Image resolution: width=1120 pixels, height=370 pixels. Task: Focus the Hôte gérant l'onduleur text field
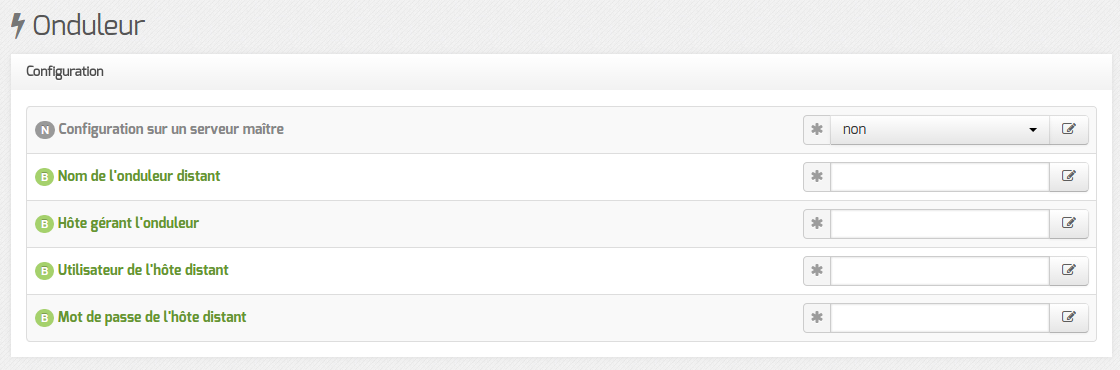[939, 224]
